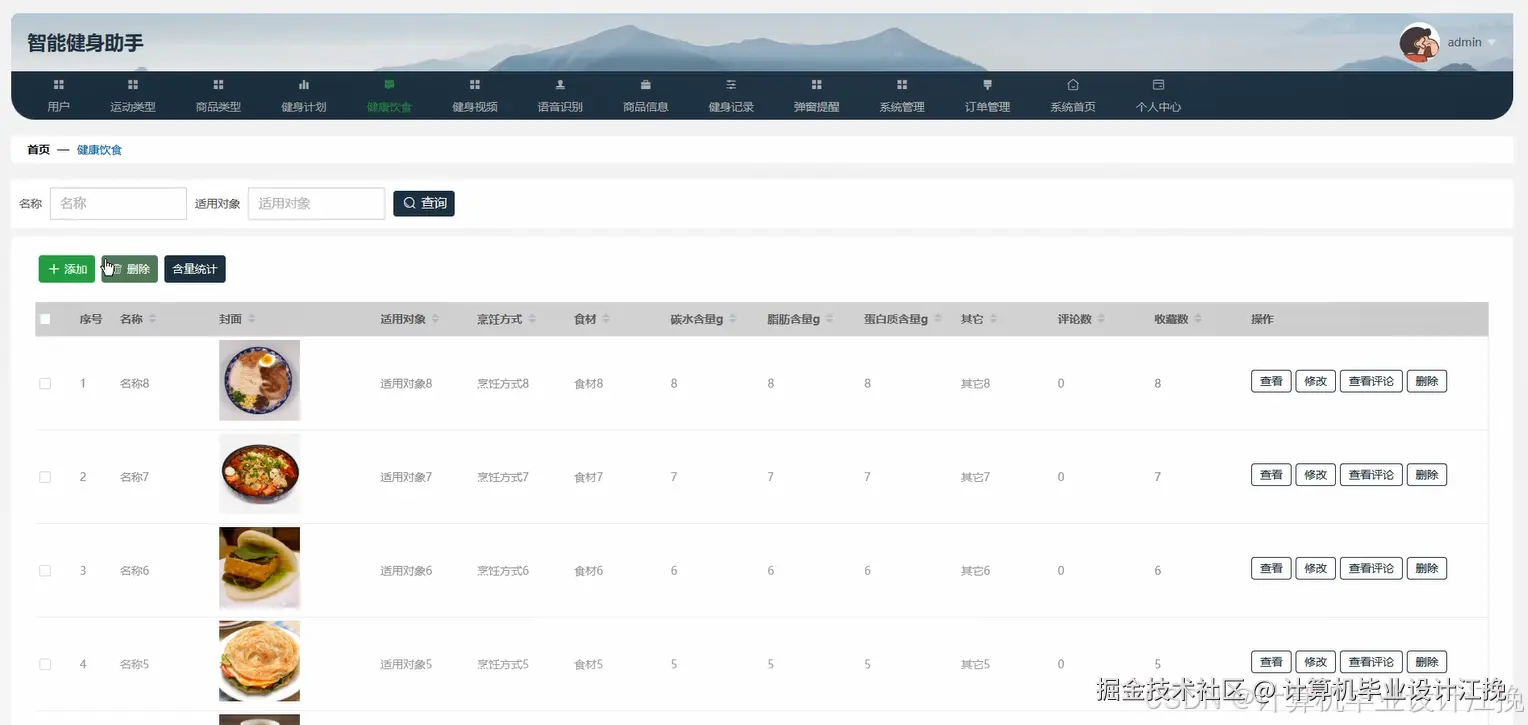1528x725 pixels.
Task: Click 查看评论 for row 名称7
Action: [1371, 475]
